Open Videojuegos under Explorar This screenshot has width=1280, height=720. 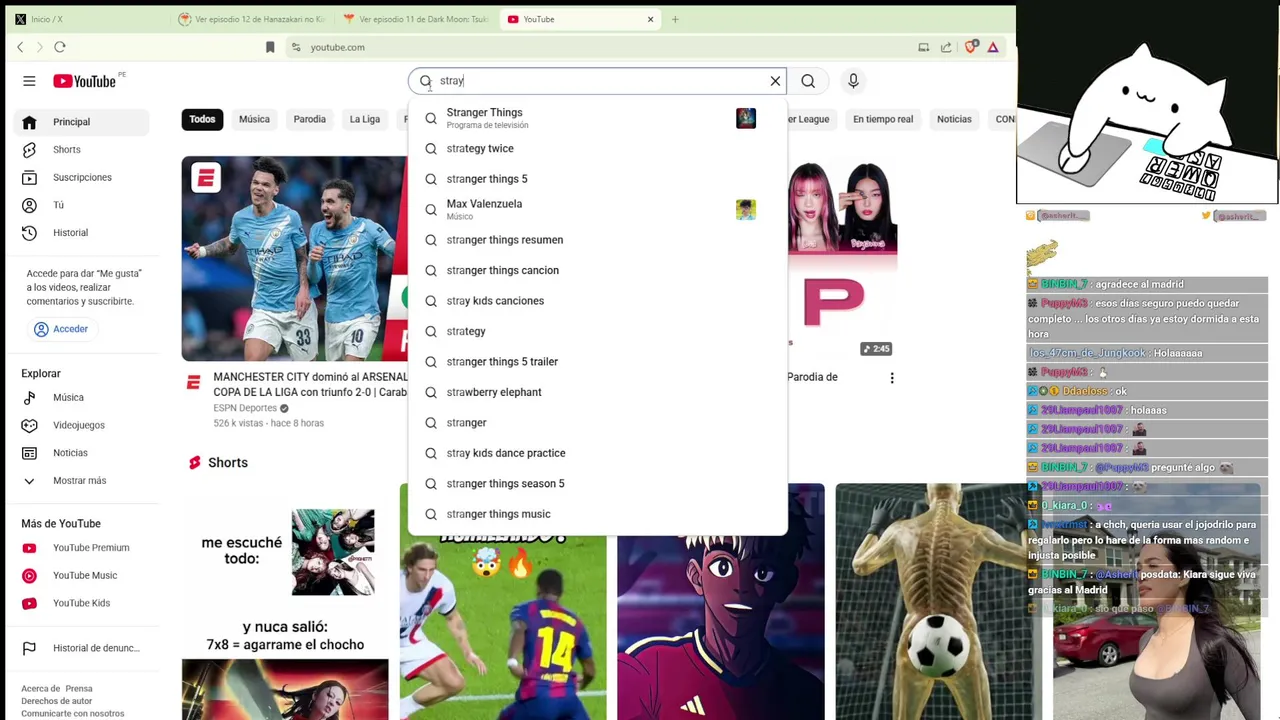click(82, 425)
